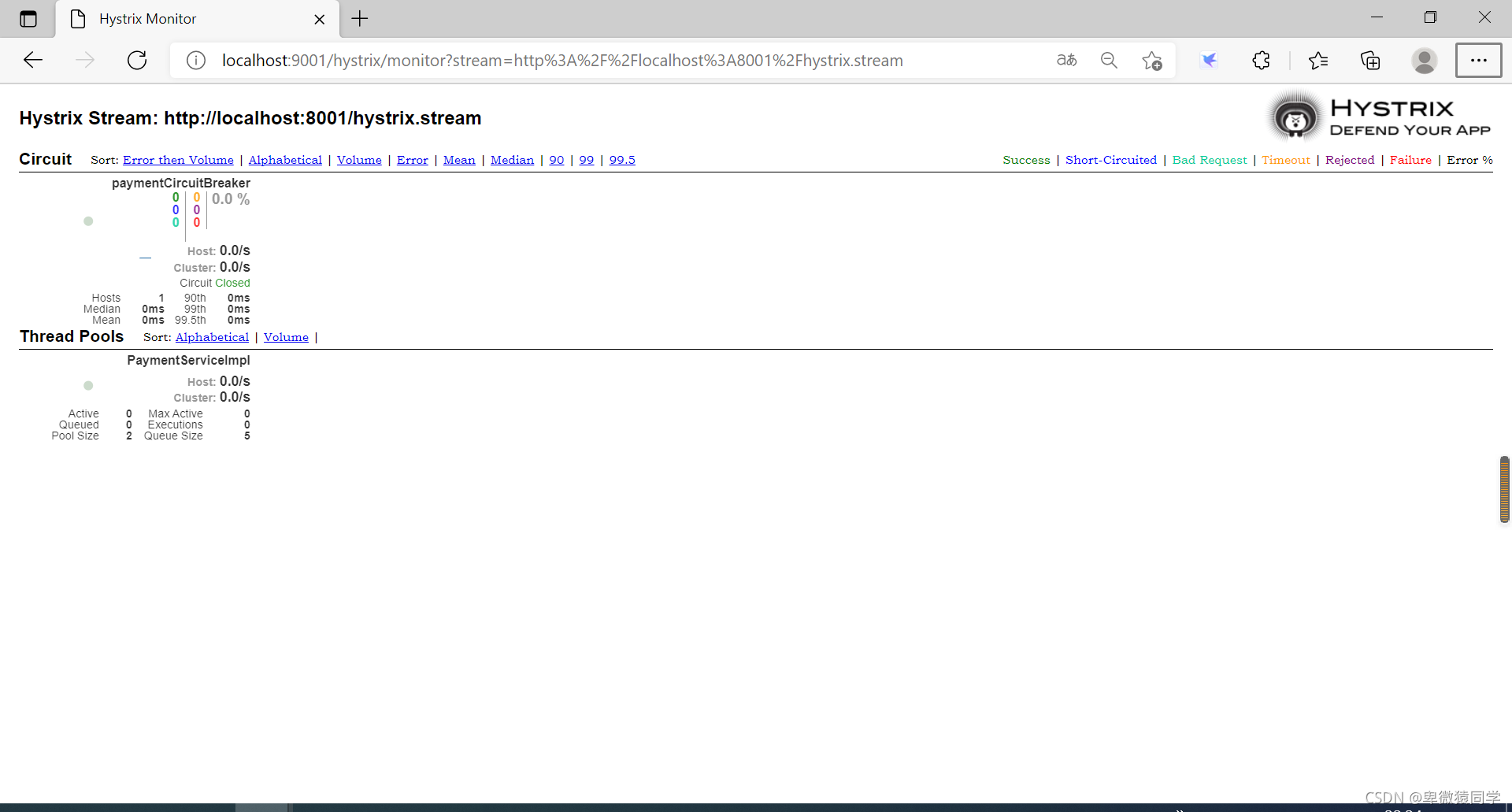This screenshot has width=1512, height=812.
Task: Sort circuits by Mean
Action: click(x=459, y=160)
